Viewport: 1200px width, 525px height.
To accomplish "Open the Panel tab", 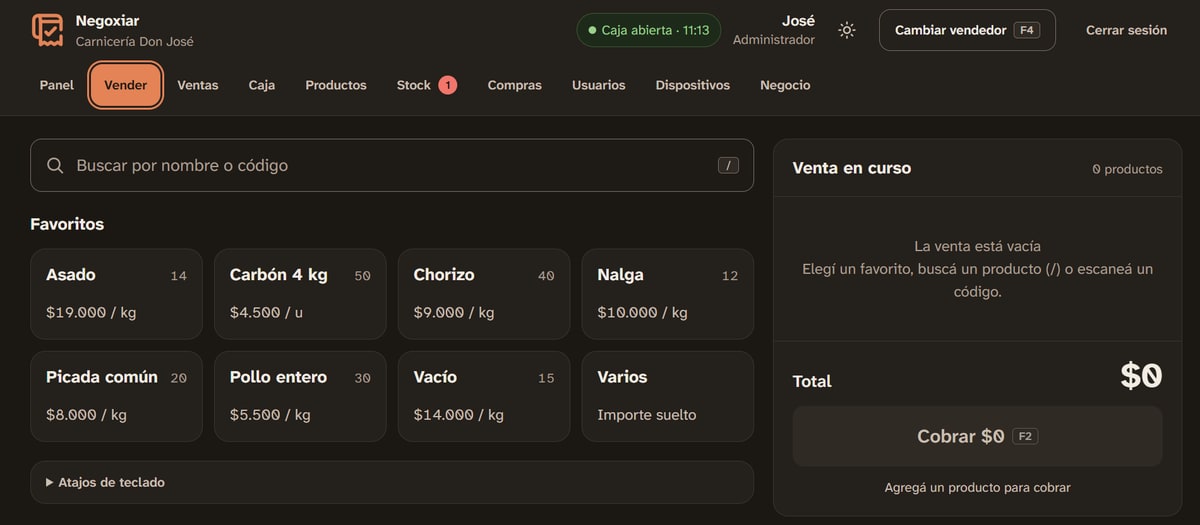I will pos(57,85).
